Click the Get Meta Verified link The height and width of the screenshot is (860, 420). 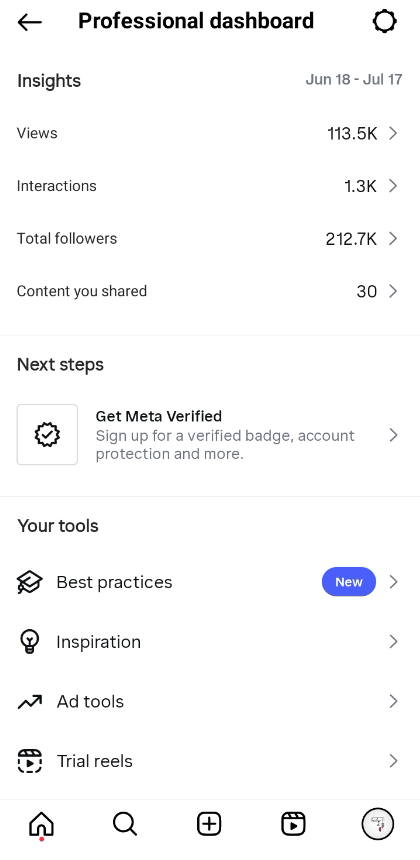point(158,416)
